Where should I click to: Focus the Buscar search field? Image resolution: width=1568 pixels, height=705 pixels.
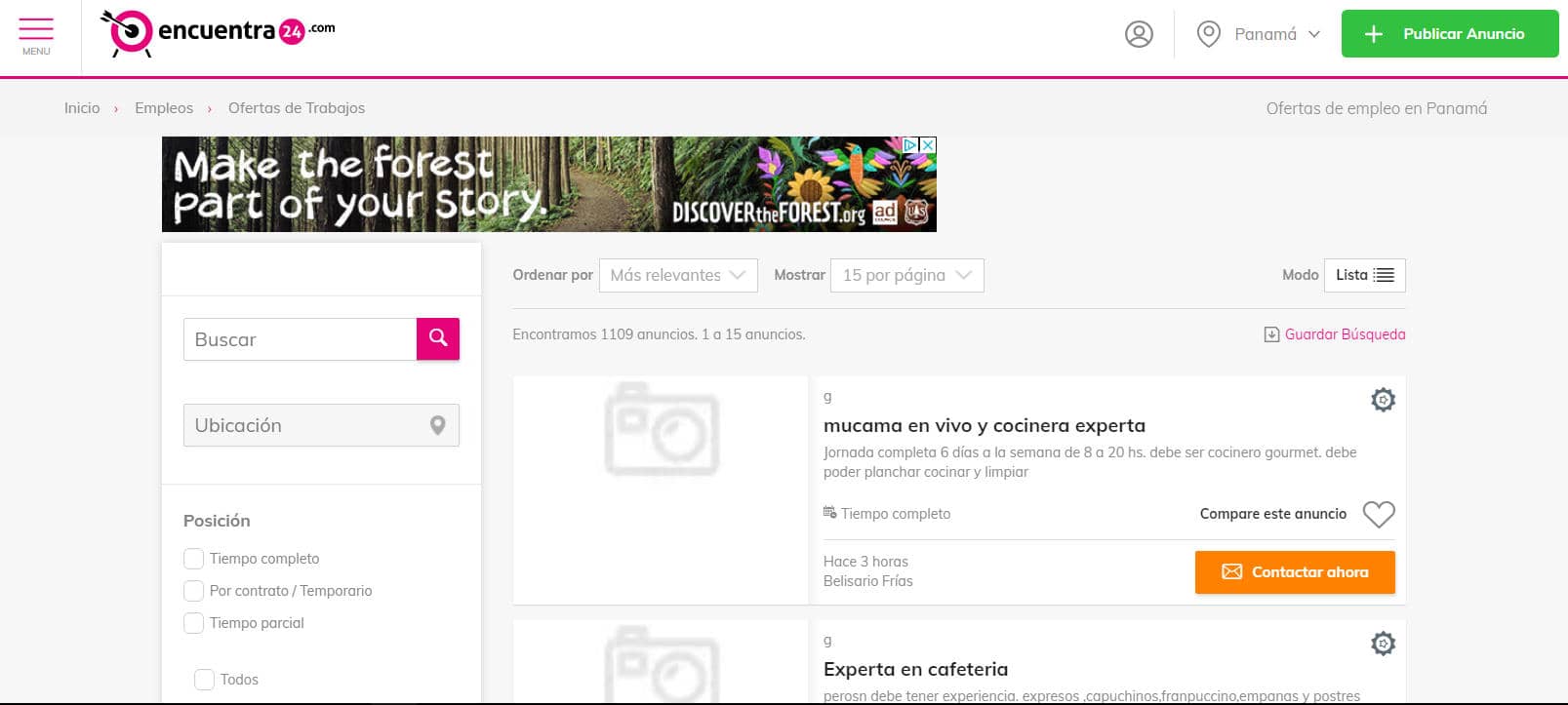(x=301, y=339)
